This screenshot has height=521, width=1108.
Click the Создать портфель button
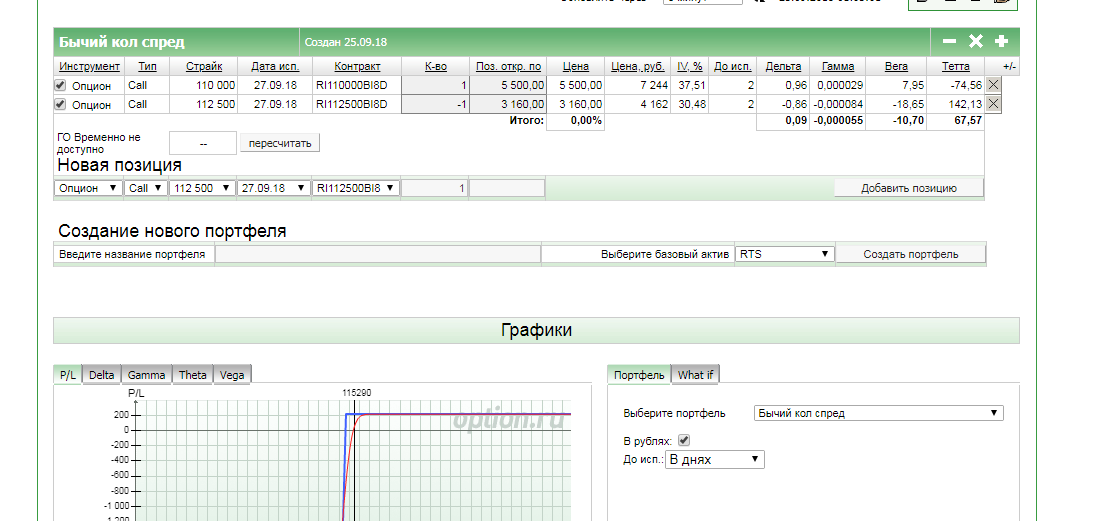[910, 254]
